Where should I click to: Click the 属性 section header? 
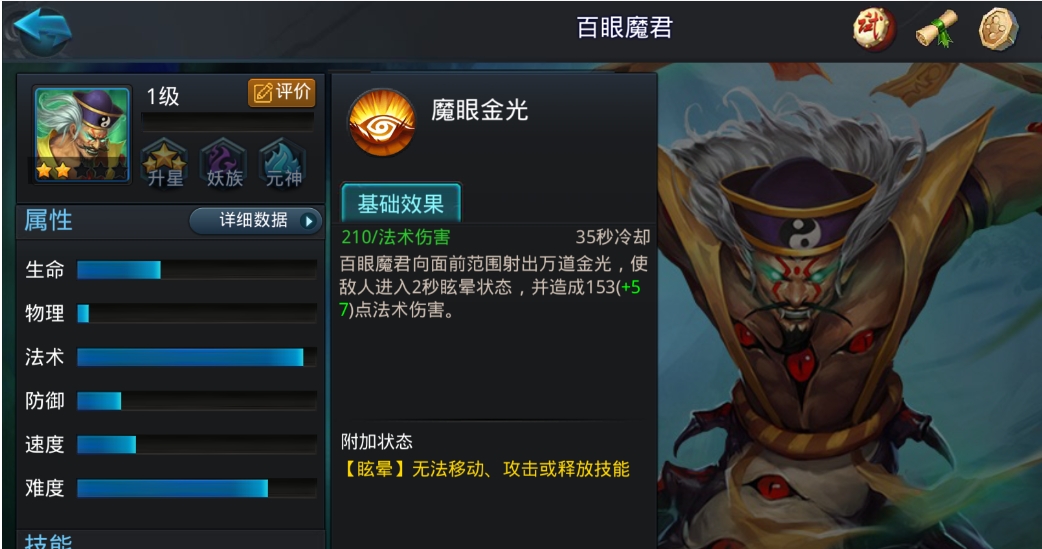tap(48, 220)
